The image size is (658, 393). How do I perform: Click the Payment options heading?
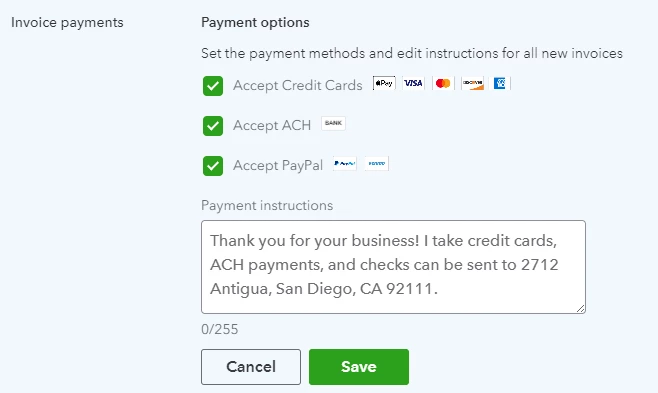[255, 23]
